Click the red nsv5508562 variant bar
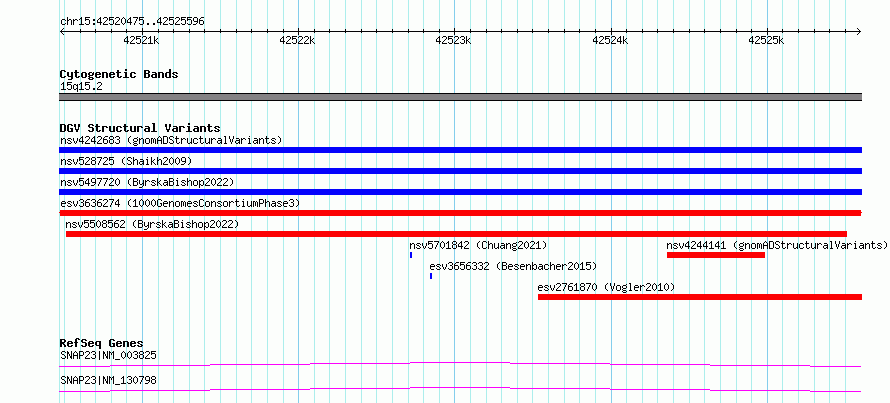The image size is (890, 403). tap(456, 234)
